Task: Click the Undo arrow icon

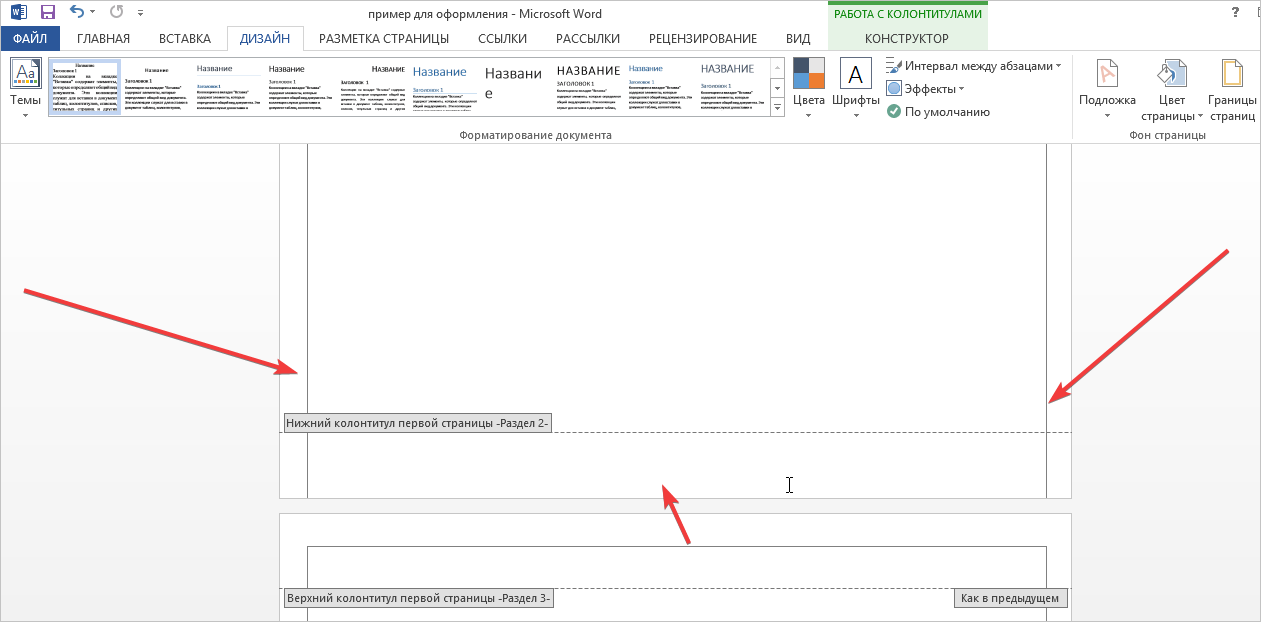Action: [77, 13]
